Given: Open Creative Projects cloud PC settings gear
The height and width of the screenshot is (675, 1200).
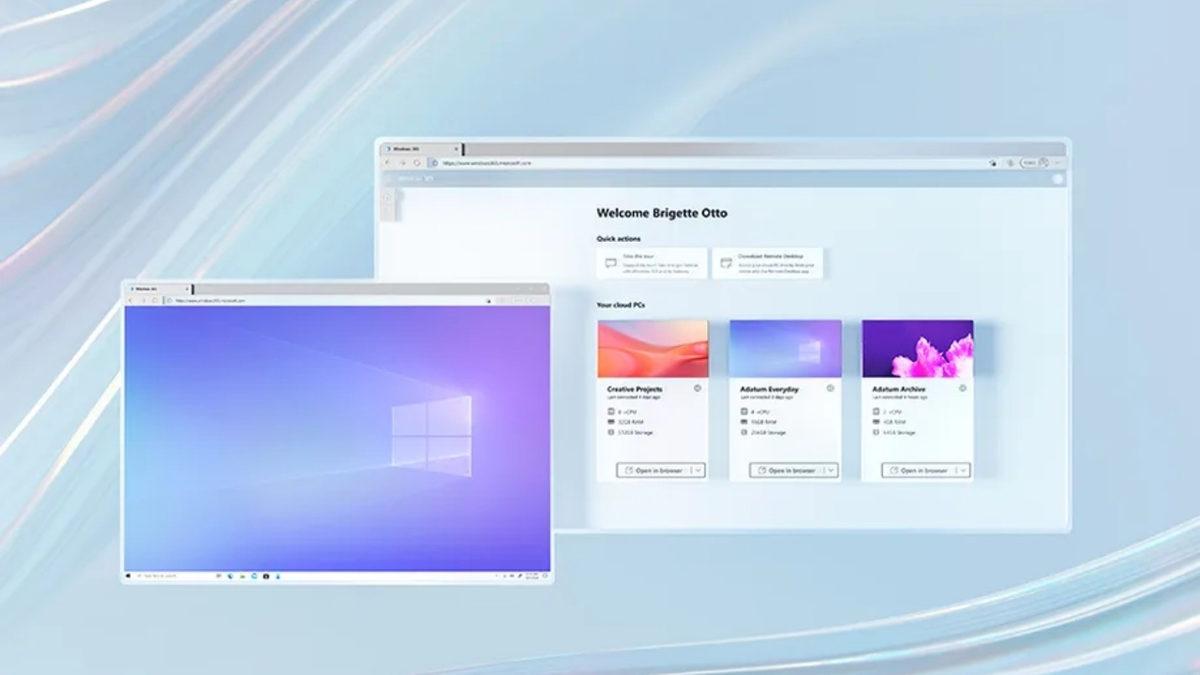Looking at the screenshot, I should coord(698,387).
